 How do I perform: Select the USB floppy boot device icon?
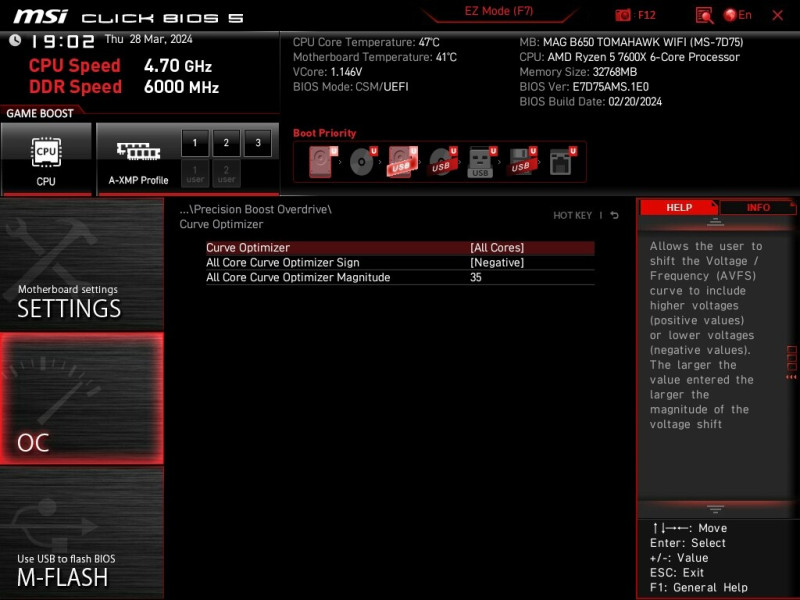pyautogui.click(x=521, y=162)
